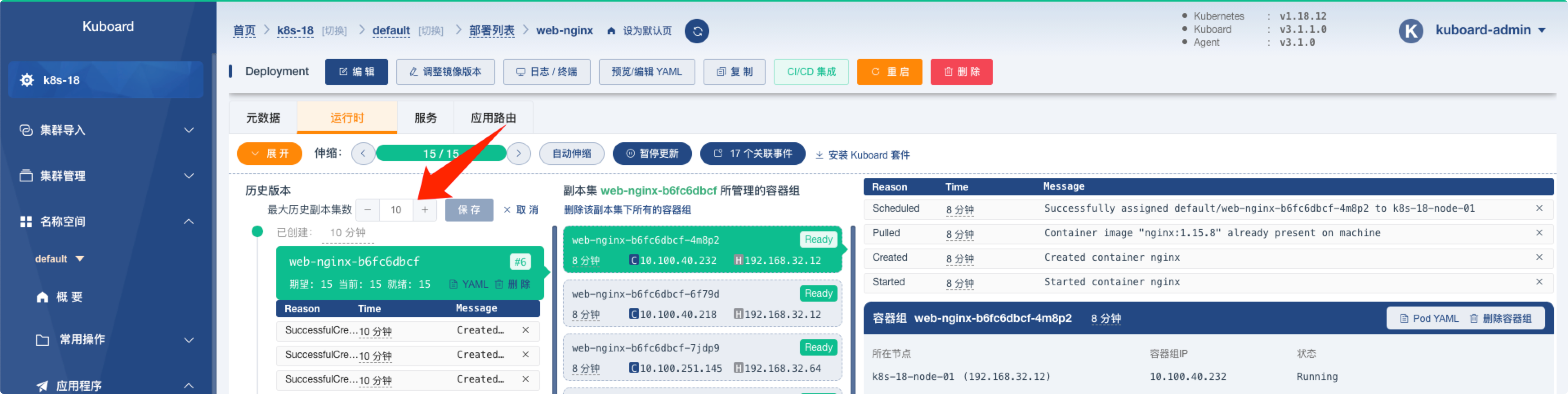Image resolution: width=1568 pixels, height=394 pixels.
Task: Click the 首页 breadcrumb link
Action: (x=244, y=30)
